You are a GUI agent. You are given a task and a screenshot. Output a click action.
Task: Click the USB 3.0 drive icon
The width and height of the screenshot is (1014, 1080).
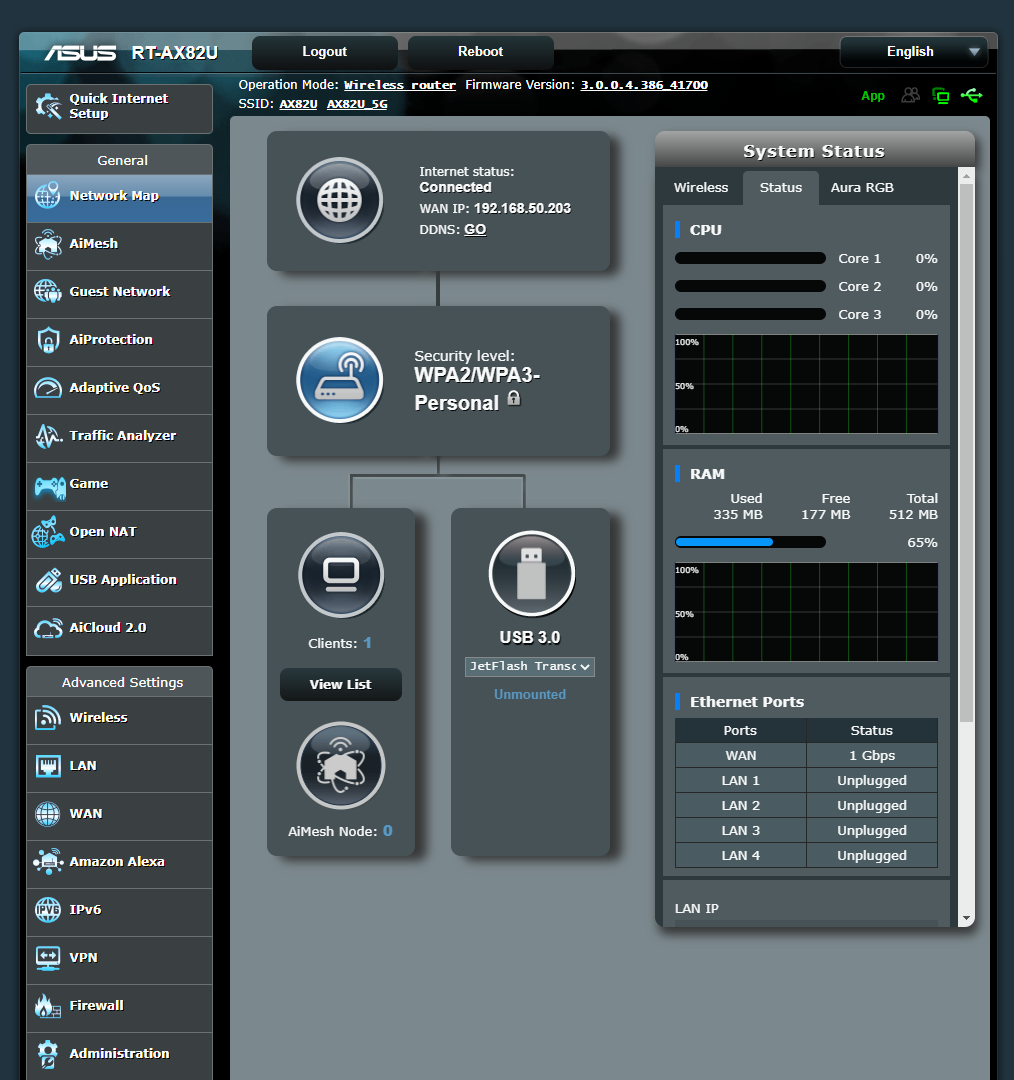(531, 574)
